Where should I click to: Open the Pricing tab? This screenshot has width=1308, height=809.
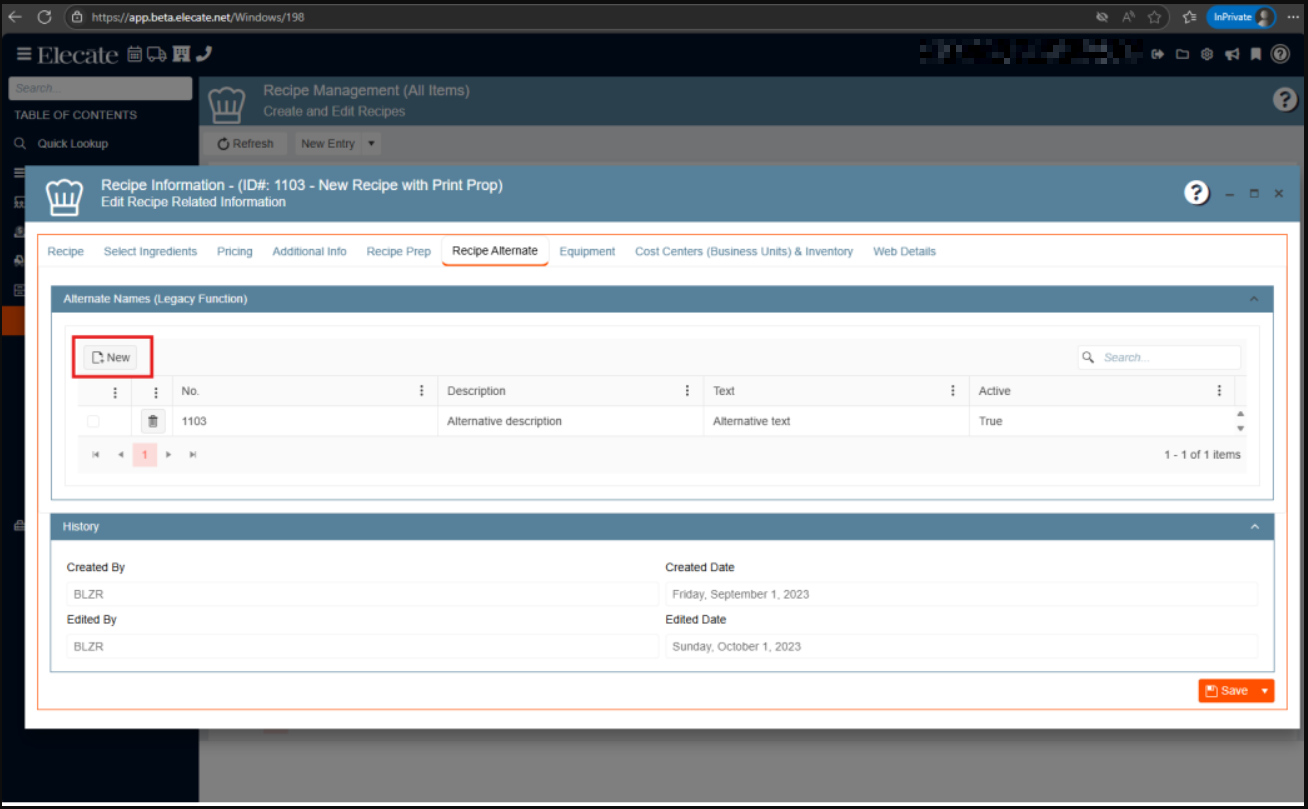234,251
